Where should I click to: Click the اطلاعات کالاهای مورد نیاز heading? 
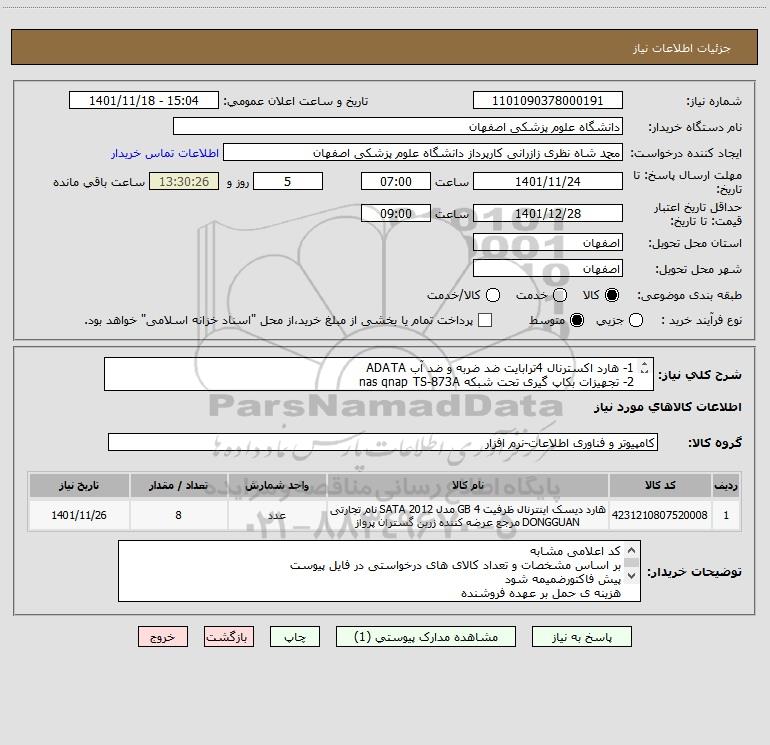coord(667,407)
